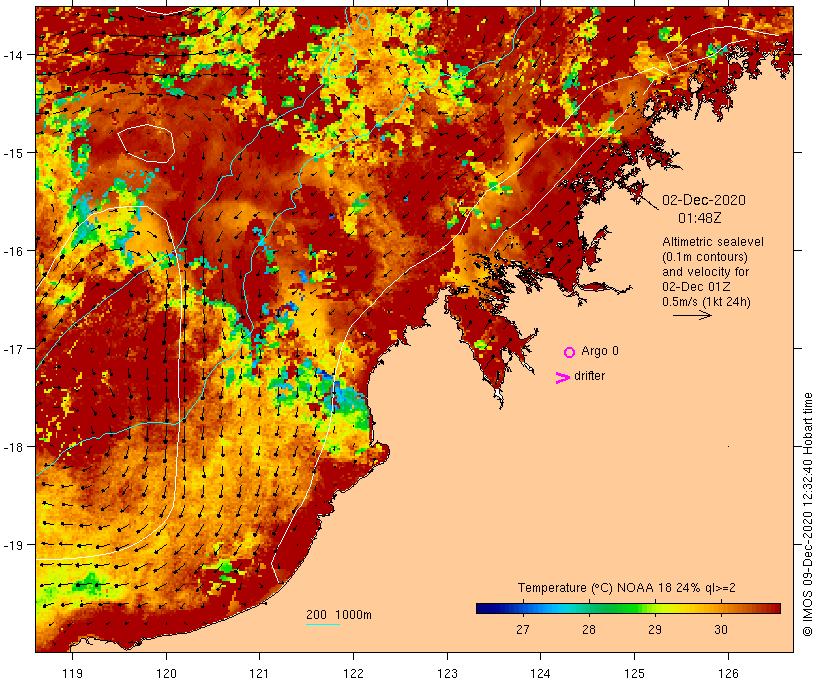Click the '200' isobath depth label
The width and height of the screenshot is (820, 680).
(x=316, y=615)
